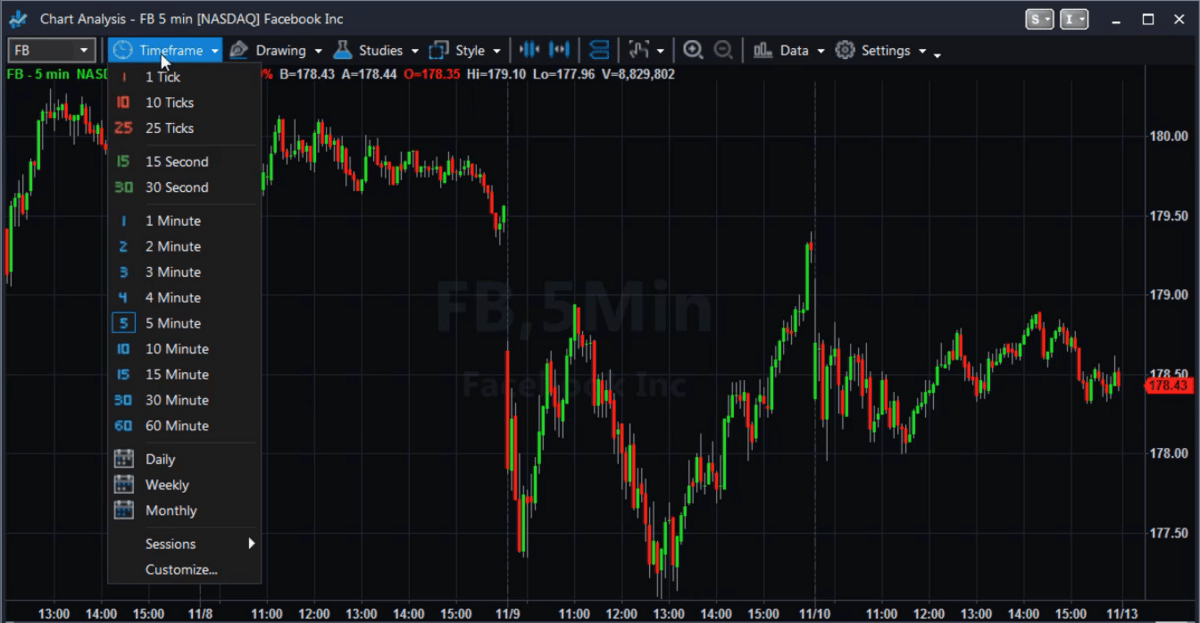Select the Daily timeframe
The height and width of the screenshot is (623, 1200).
(184, 459)
